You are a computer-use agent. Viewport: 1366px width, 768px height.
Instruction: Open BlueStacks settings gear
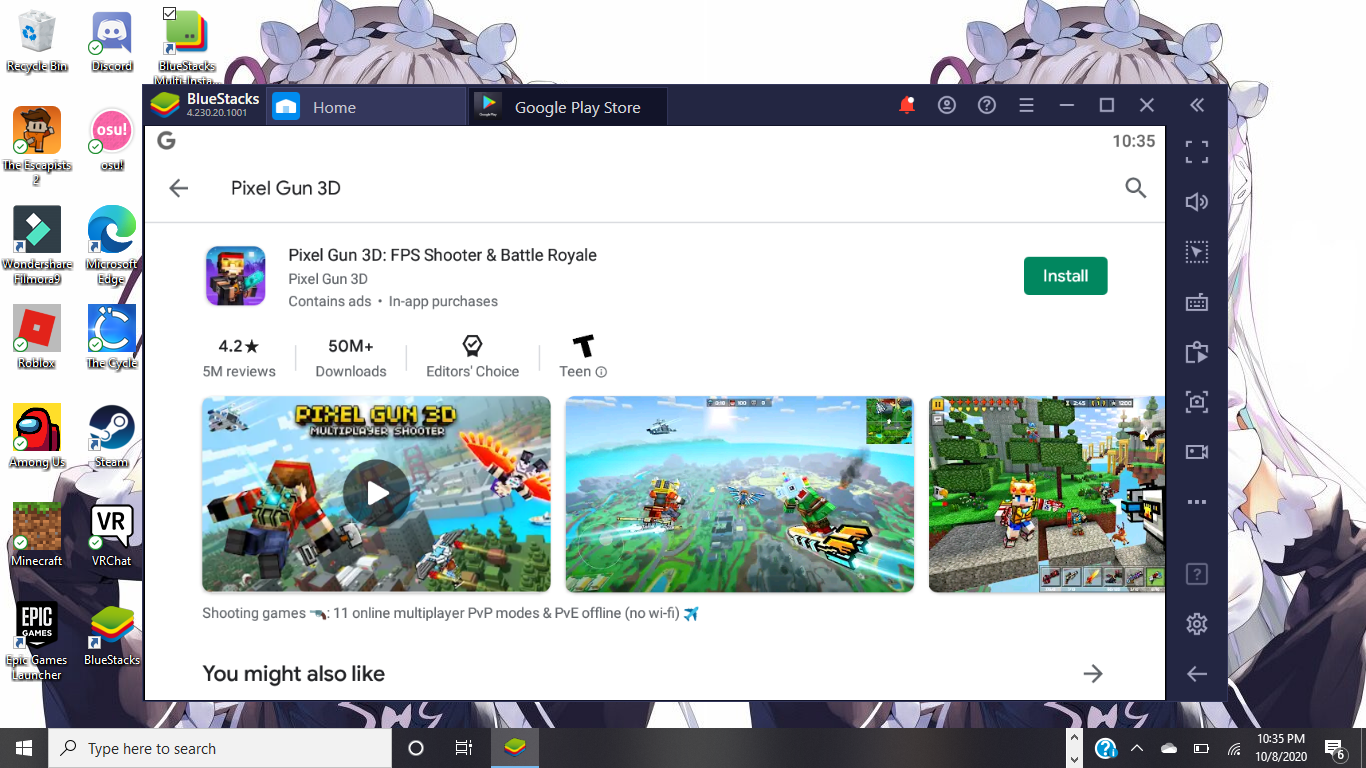point(1197,624)
